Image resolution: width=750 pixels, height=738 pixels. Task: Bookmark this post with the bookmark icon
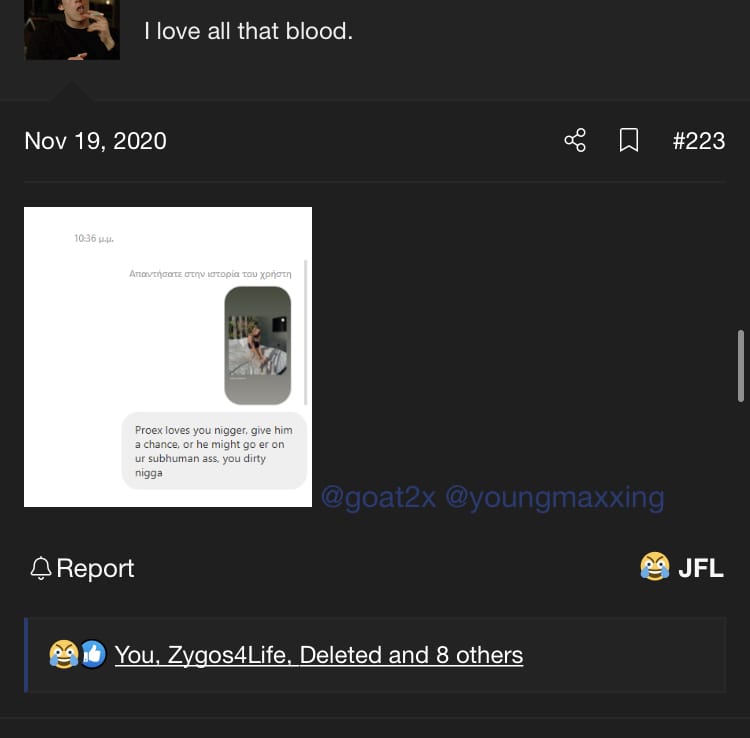pos(629,140)
